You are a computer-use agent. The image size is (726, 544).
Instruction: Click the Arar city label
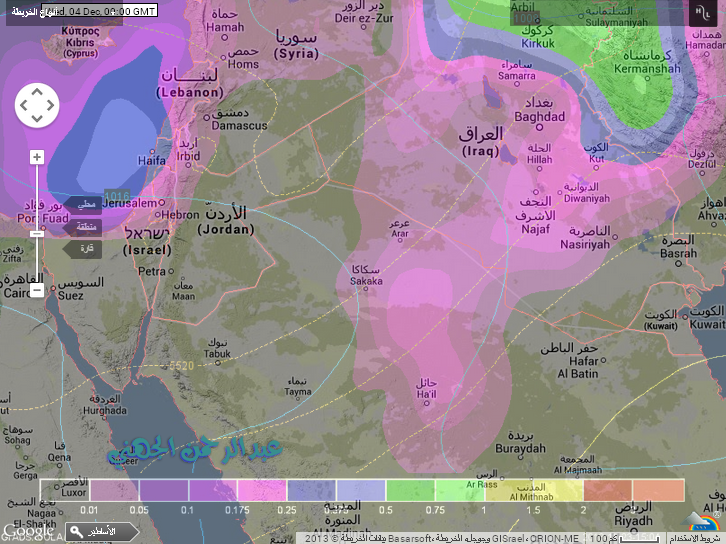click(x=400, y=233)
